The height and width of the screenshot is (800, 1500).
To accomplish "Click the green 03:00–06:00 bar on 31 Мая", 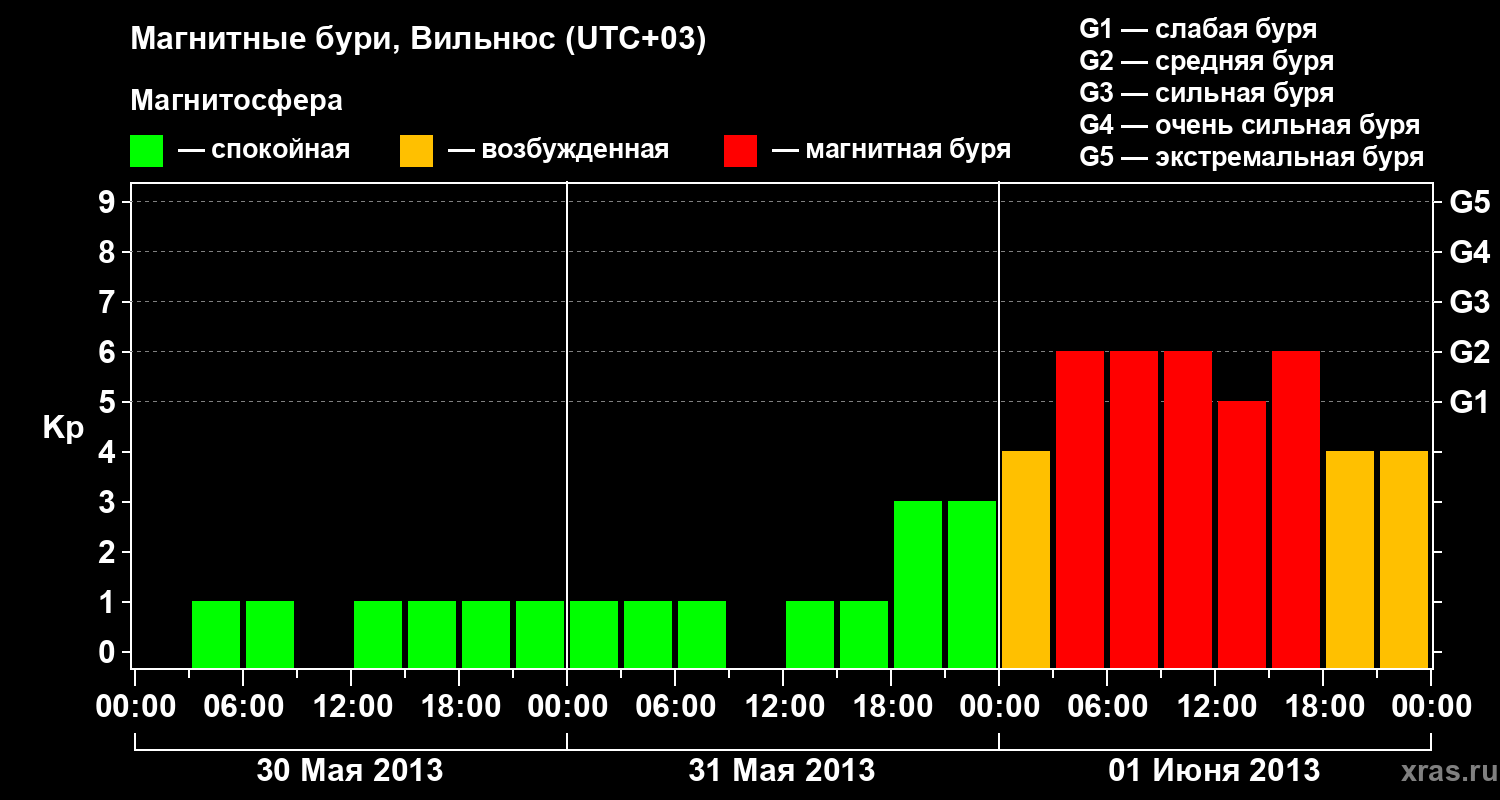I will 648,635.
